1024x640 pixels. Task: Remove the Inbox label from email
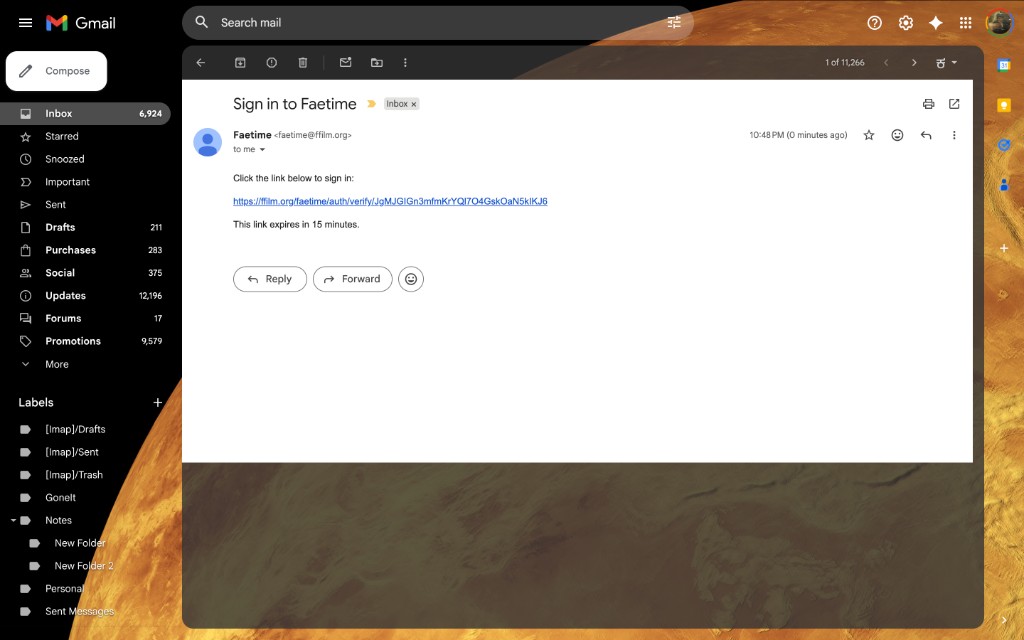pos(414,104)
